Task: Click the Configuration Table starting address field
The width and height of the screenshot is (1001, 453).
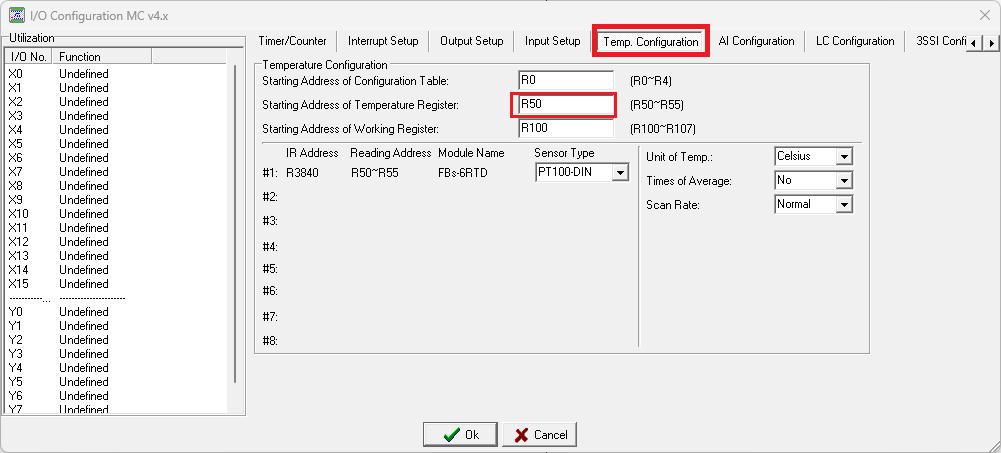Action: (x=565, y=80)
